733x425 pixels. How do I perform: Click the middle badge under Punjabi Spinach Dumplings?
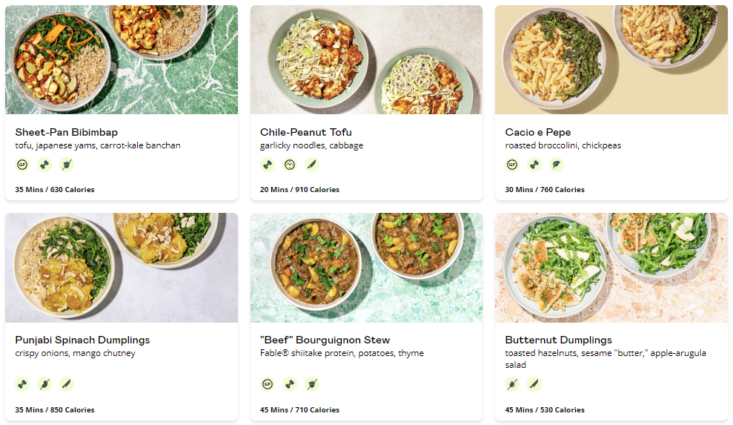click(44, 383)
